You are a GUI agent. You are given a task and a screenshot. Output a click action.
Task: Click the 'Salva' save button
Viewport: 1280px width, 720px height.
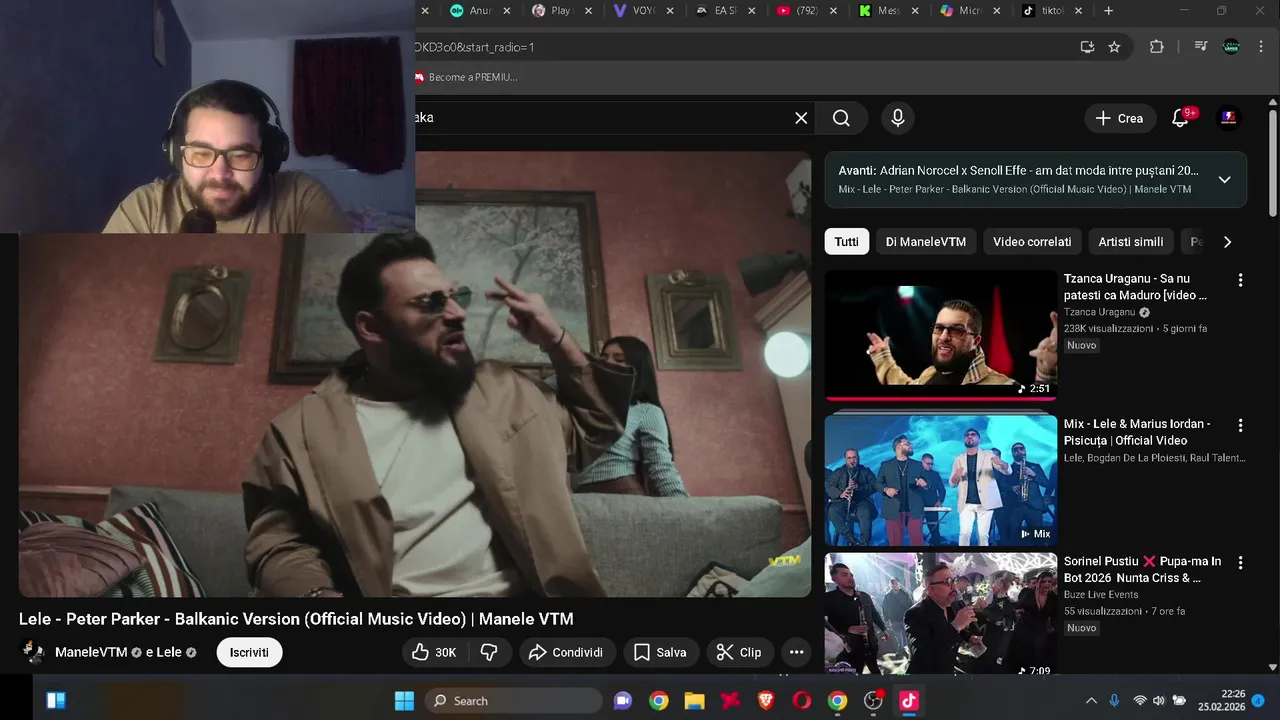coord(661,652)
